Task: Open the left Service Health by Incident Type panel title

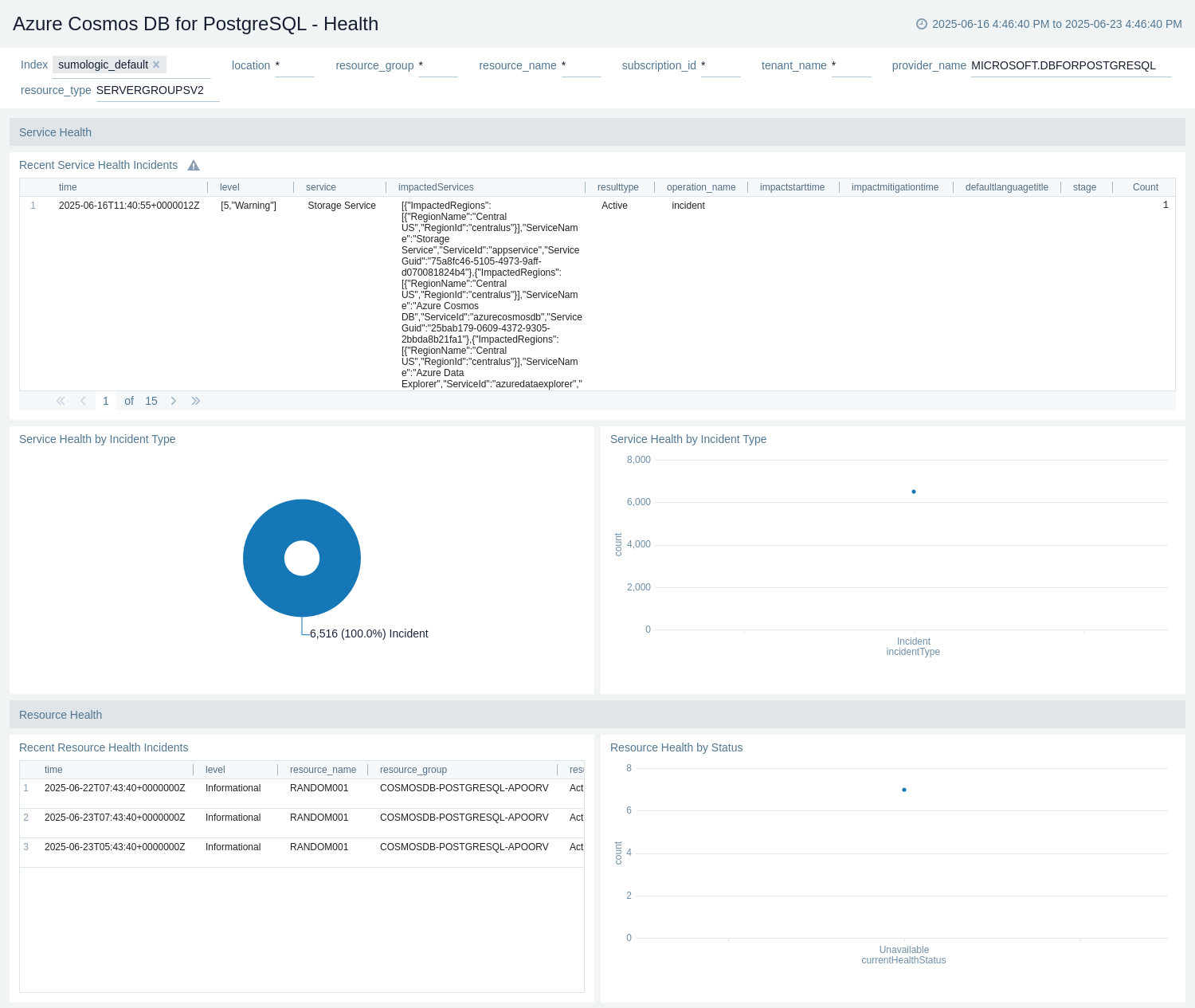Action: click(x=97, y=439)
